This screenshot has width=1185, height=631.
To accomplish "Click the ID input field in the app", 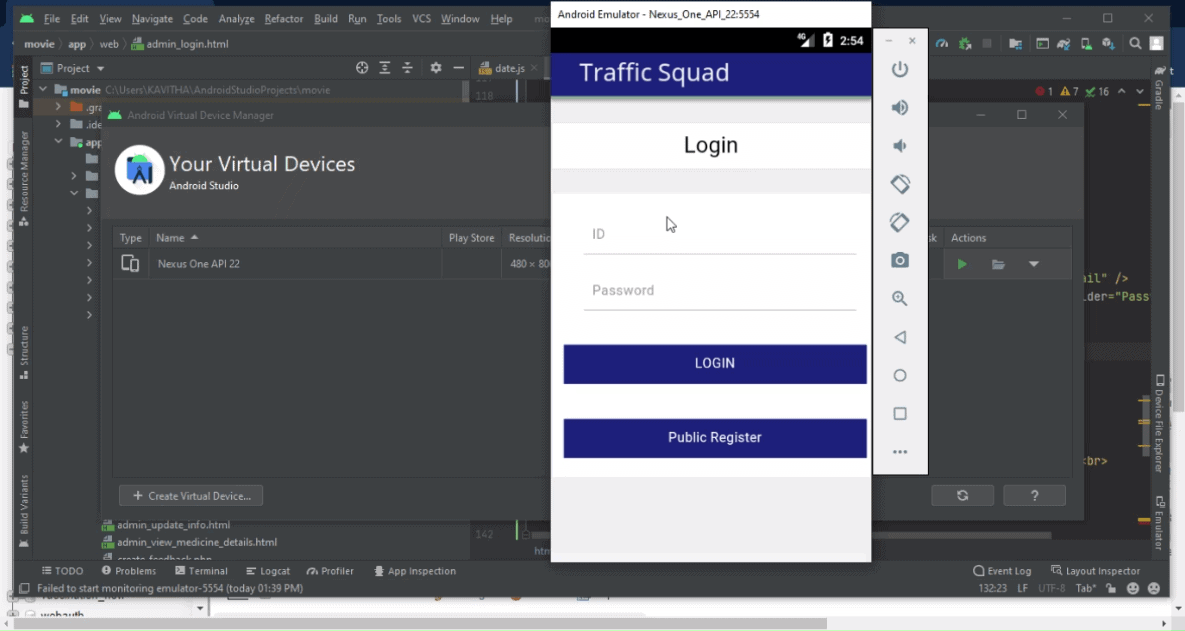I will pos(720,235).
